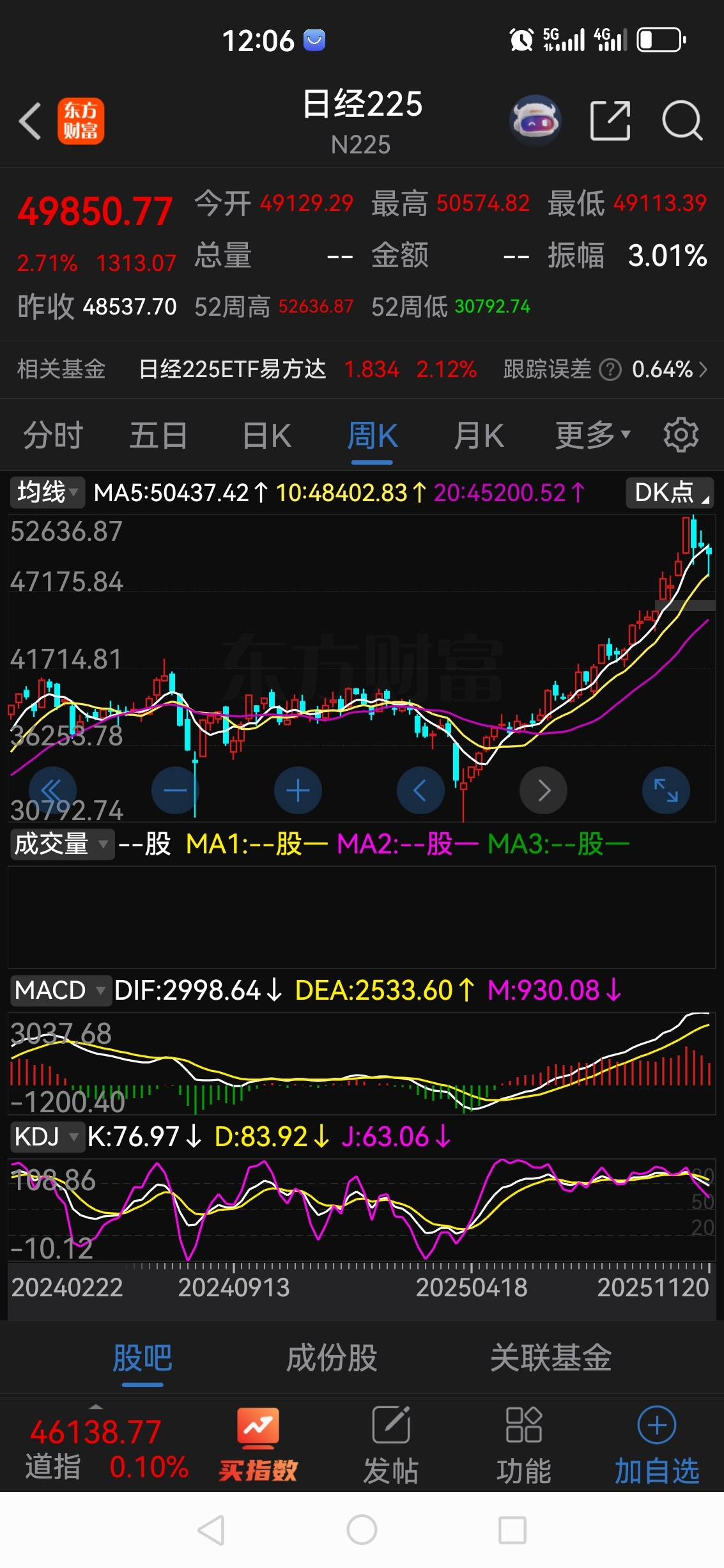The image size is (724, 1568).
Task: Expand the 更多 periods dropdown
Action: tap(593, 436)
